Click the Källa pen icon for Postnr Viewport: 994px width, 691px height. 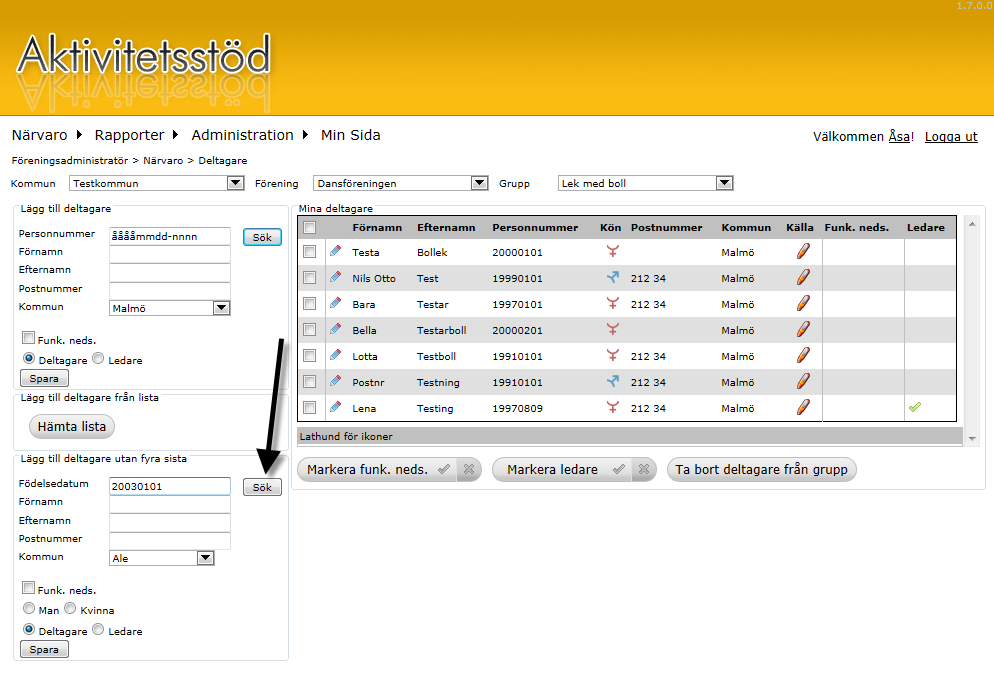click(803, 381)
